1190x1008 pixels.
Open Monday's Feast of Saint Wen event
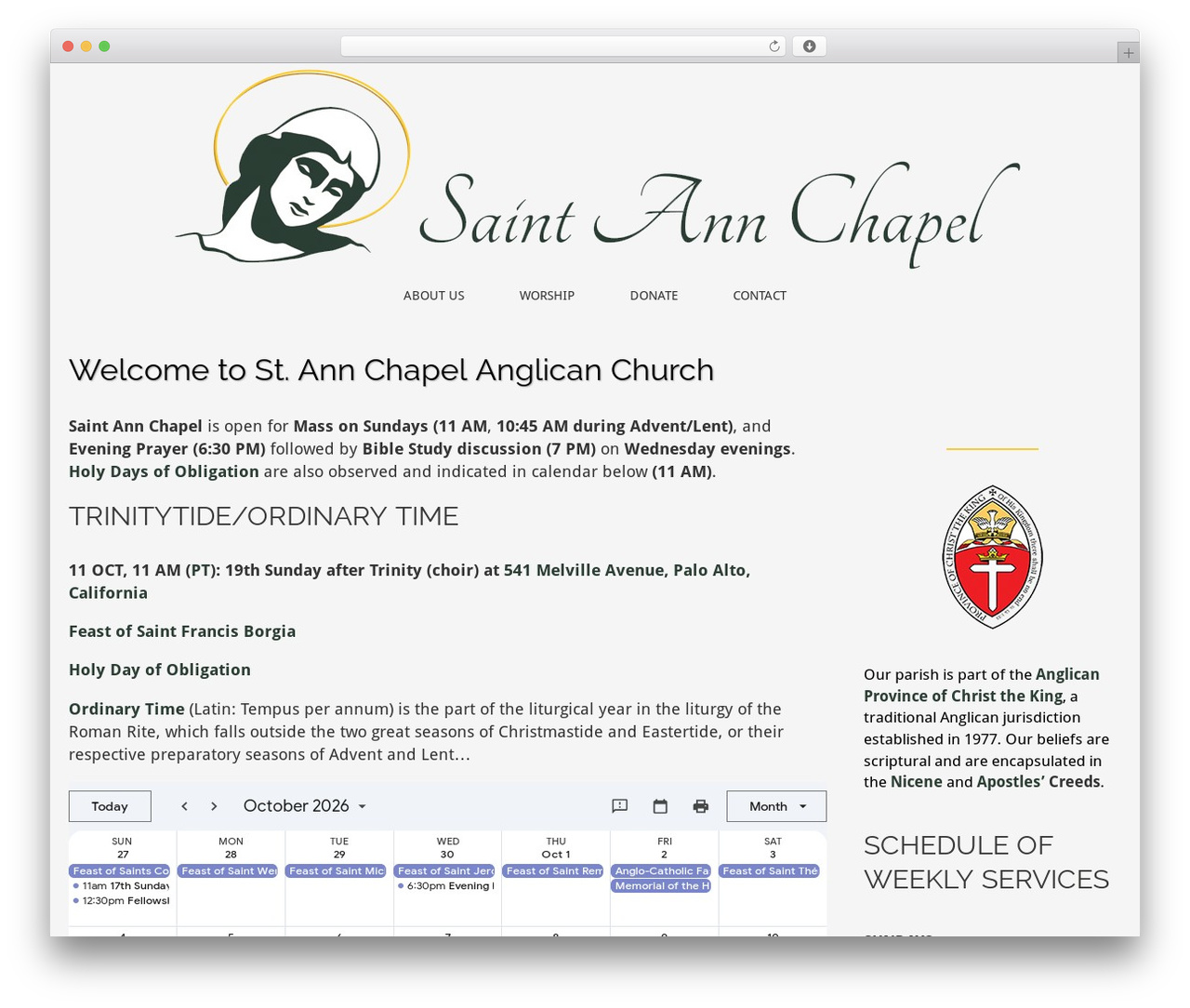[x=229, y=871]
